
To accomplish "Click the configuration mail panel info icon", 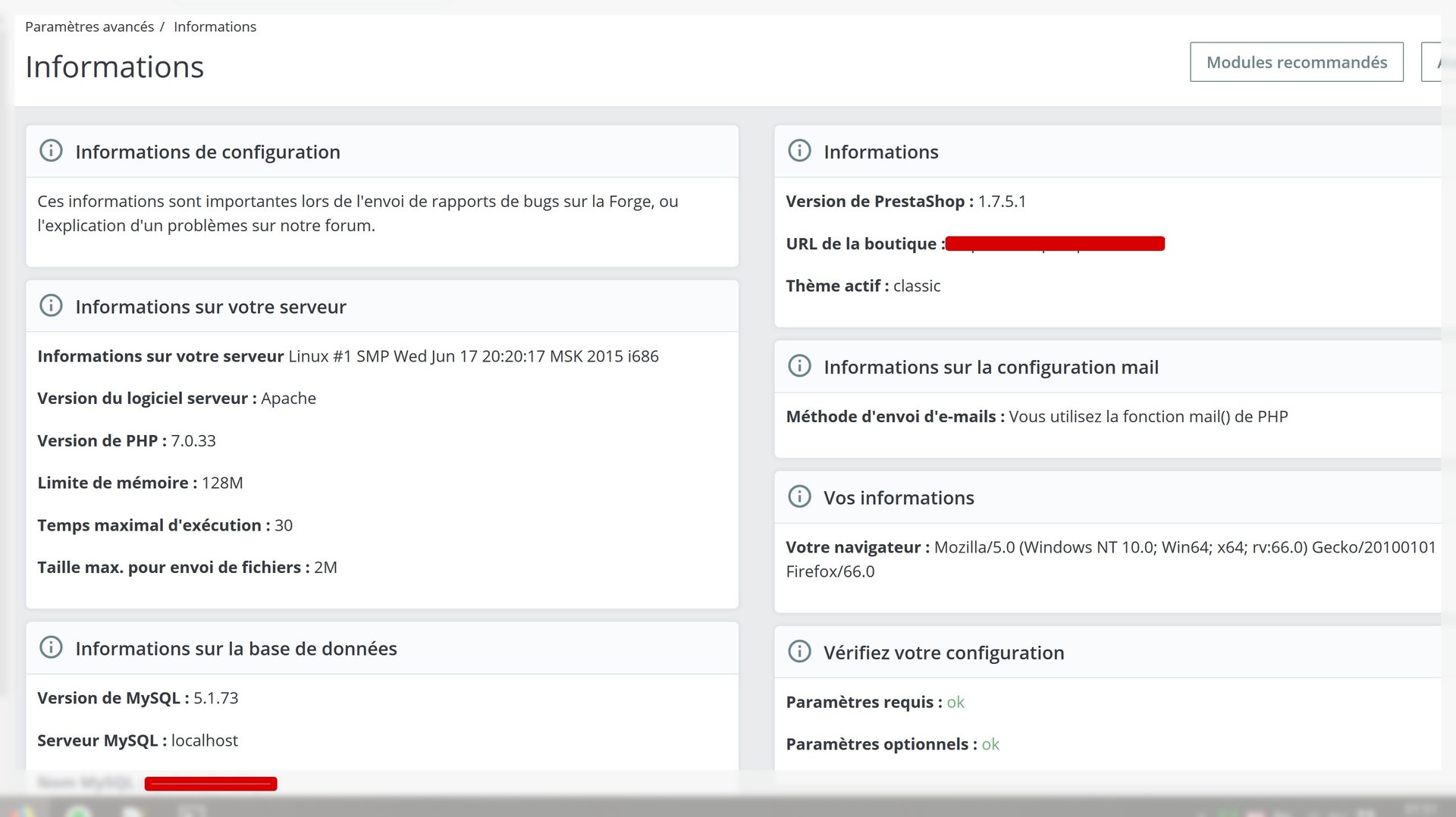I will (x=799, y=366).
